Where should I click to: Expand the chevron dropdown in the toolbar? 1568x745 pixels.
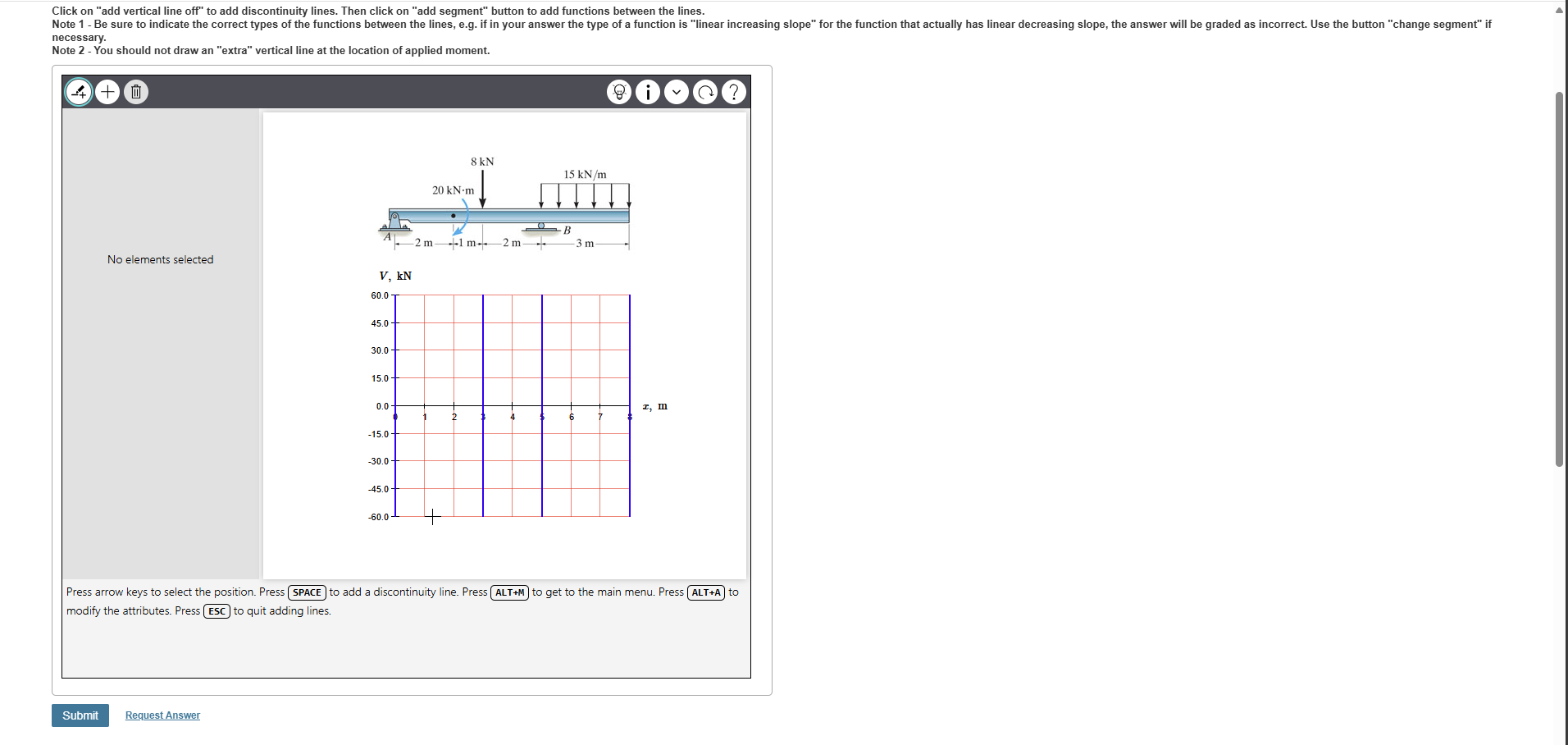tap(677, 92)
